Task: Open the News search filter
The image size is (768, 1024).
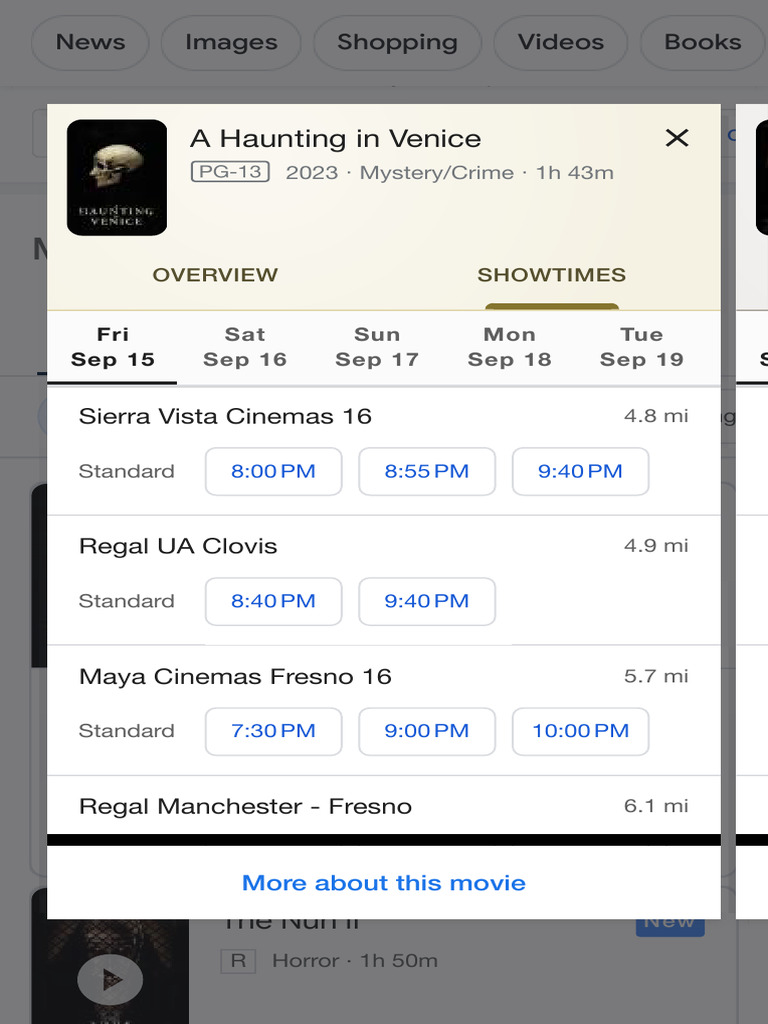Action: (90, 43)
